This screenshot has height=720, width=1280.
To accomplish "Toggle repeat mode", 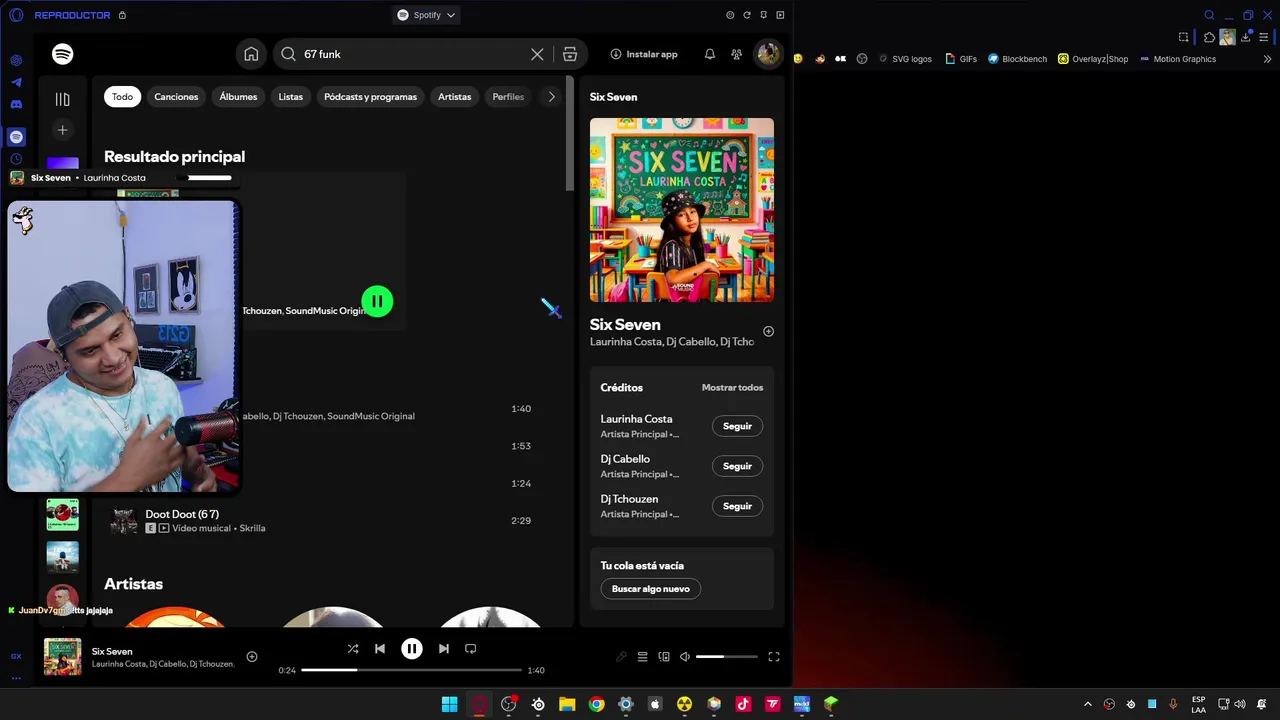I will (x=470, y=649).
